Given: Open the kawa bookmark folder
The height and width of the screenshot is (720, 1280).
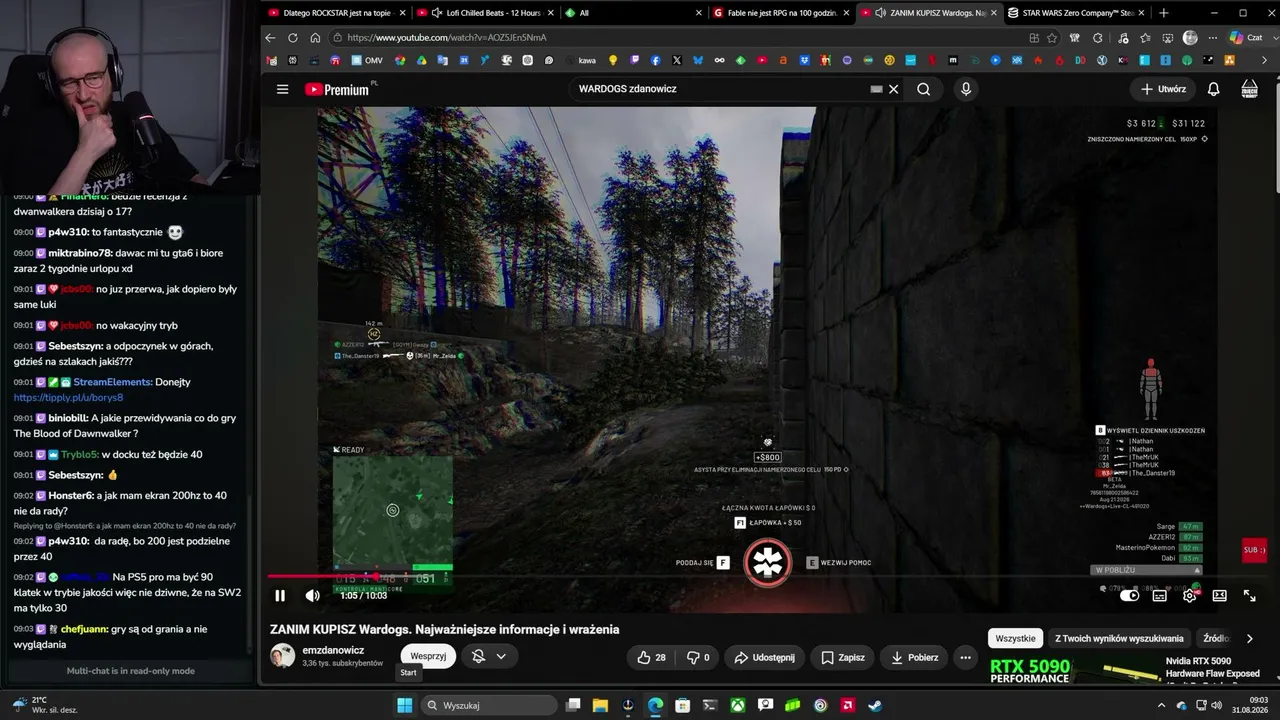Looking at the screenshot, I should click(579, 60).
